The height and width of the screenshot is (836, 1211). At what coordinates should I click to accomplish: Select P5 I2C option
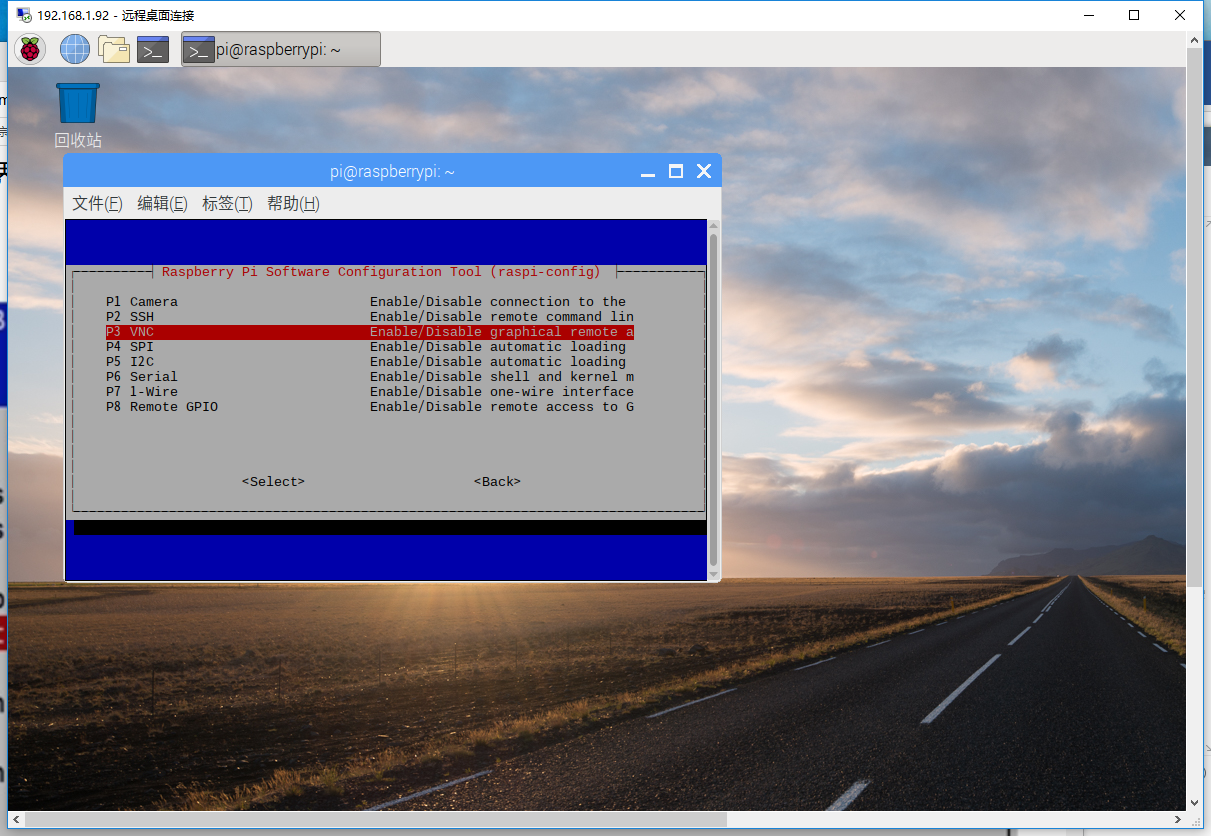(370, 361)
